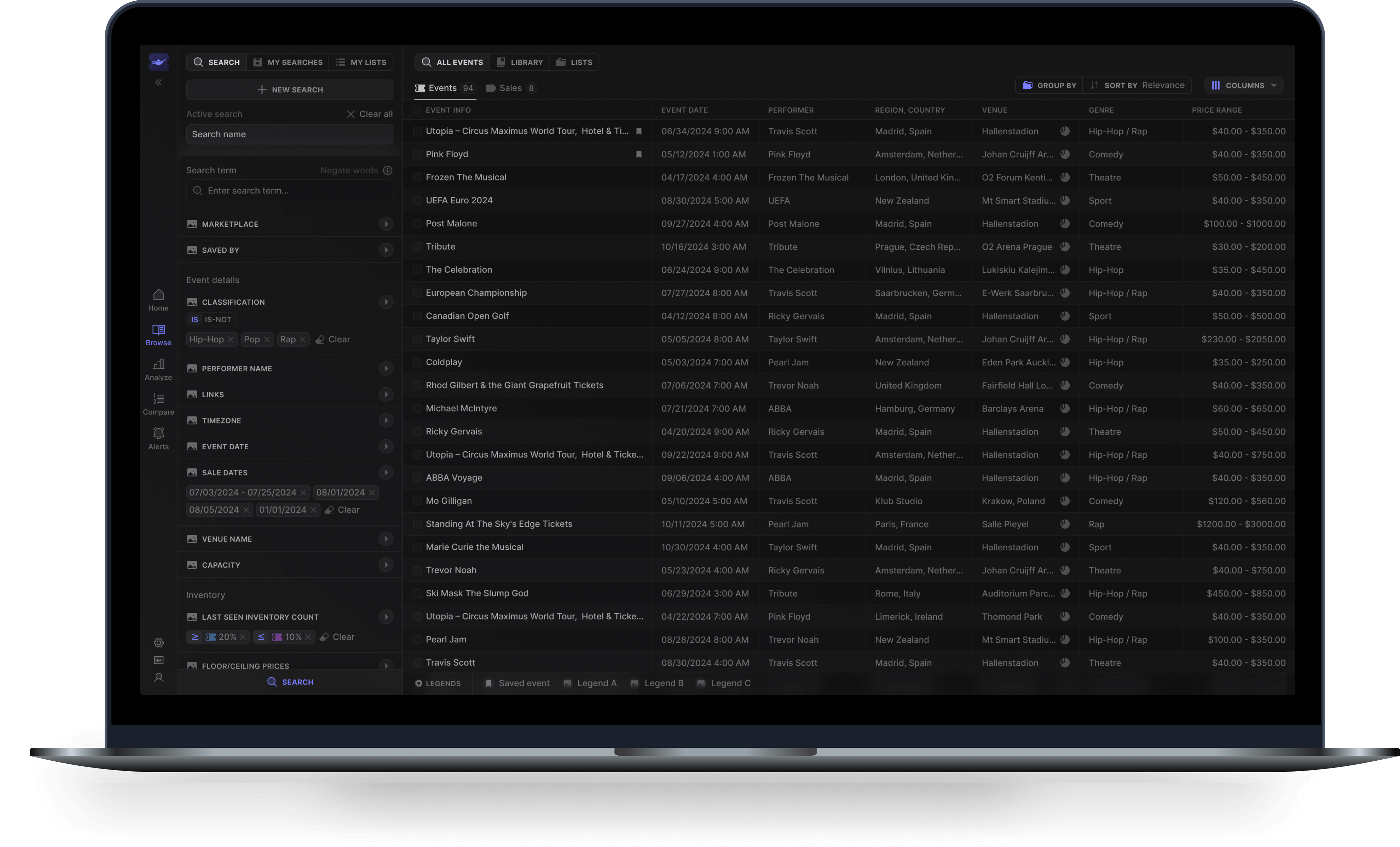This screenshot has height=847, width=1400.
Task: Expand the Event Date filter
Action: click(386, 446)
